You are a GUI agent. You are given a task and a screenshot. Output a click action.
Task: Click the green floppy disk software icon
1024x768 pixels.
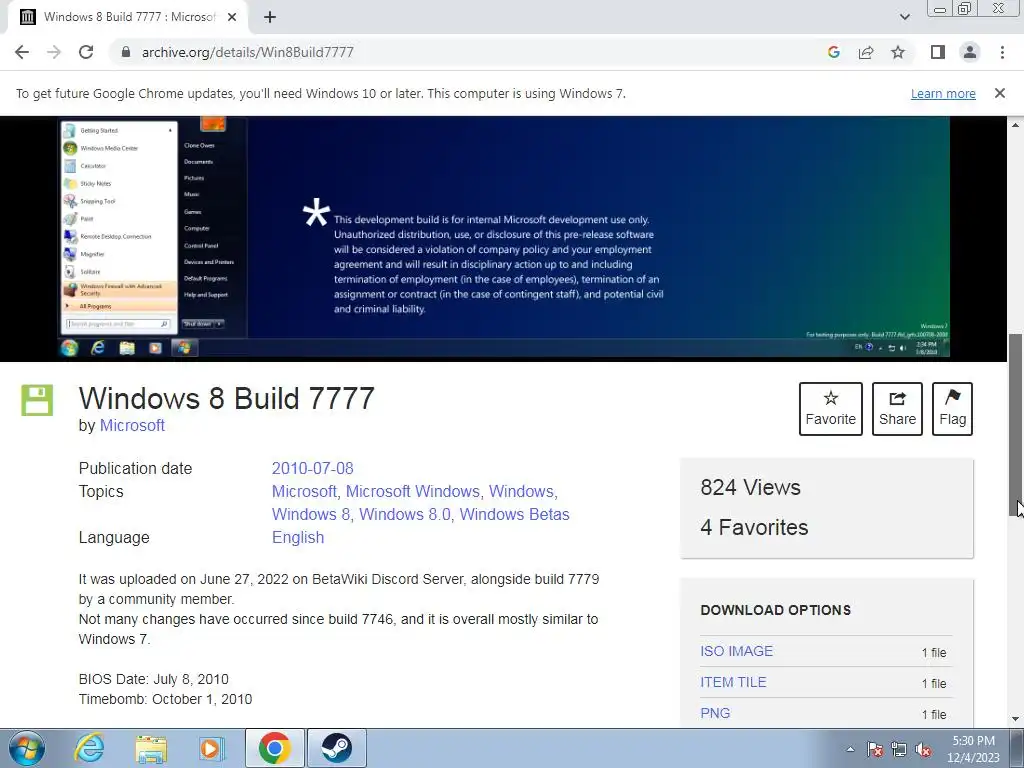click(x=37, y=400)
